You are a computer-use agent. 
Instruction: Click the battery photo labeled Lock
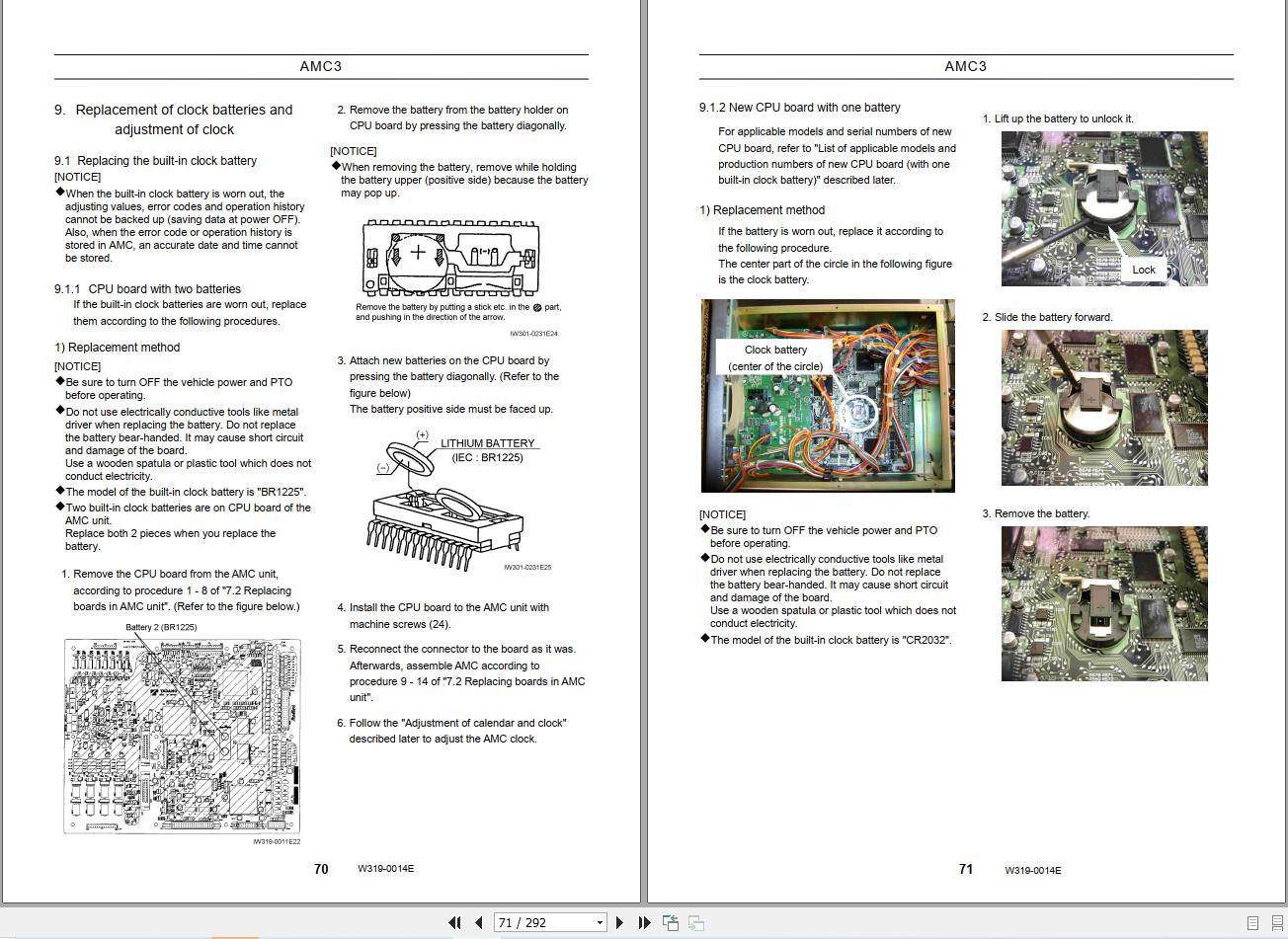click(x=1104, y=208)
